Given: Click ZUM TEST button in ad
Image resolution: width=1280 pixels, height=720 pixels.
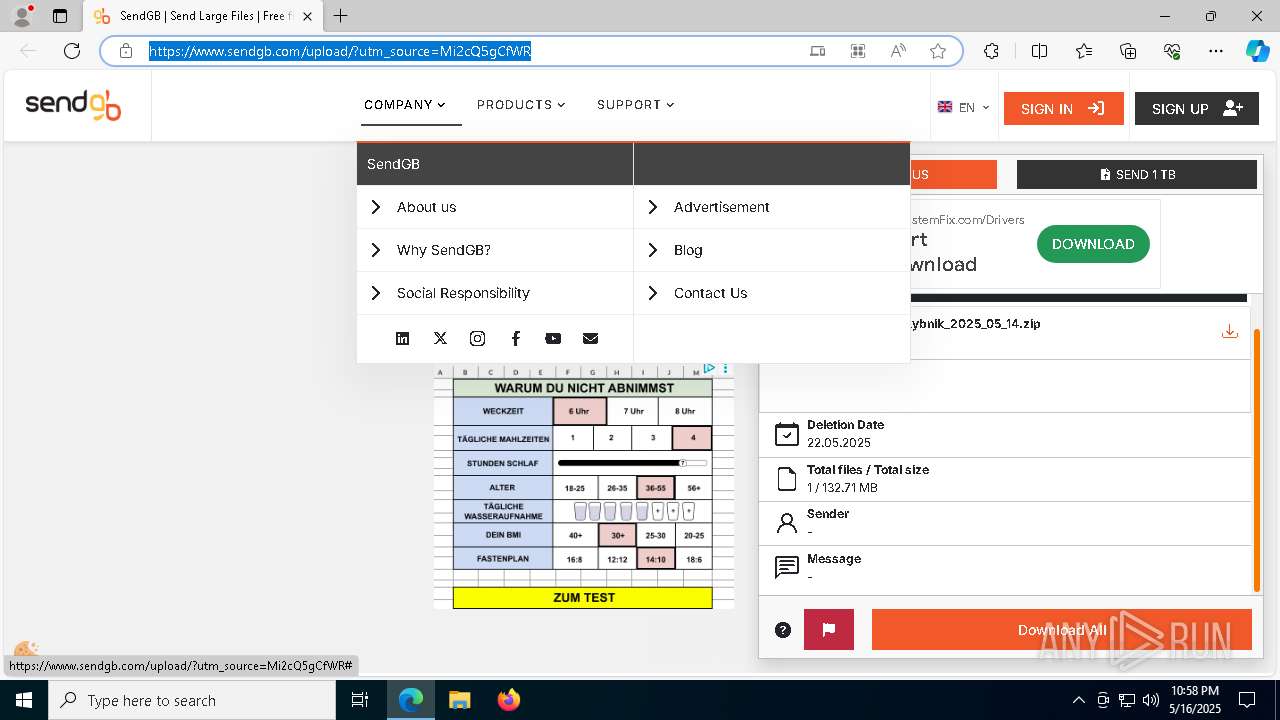Looking at the screenshot, I should (x=583, y=598).
